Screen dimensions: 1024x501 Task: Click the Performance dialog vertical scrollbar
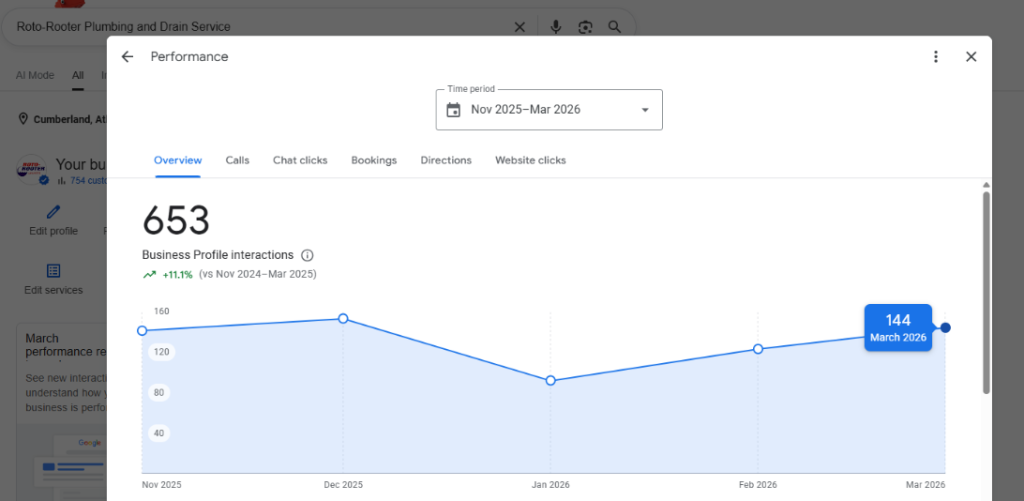click(986, 293)
